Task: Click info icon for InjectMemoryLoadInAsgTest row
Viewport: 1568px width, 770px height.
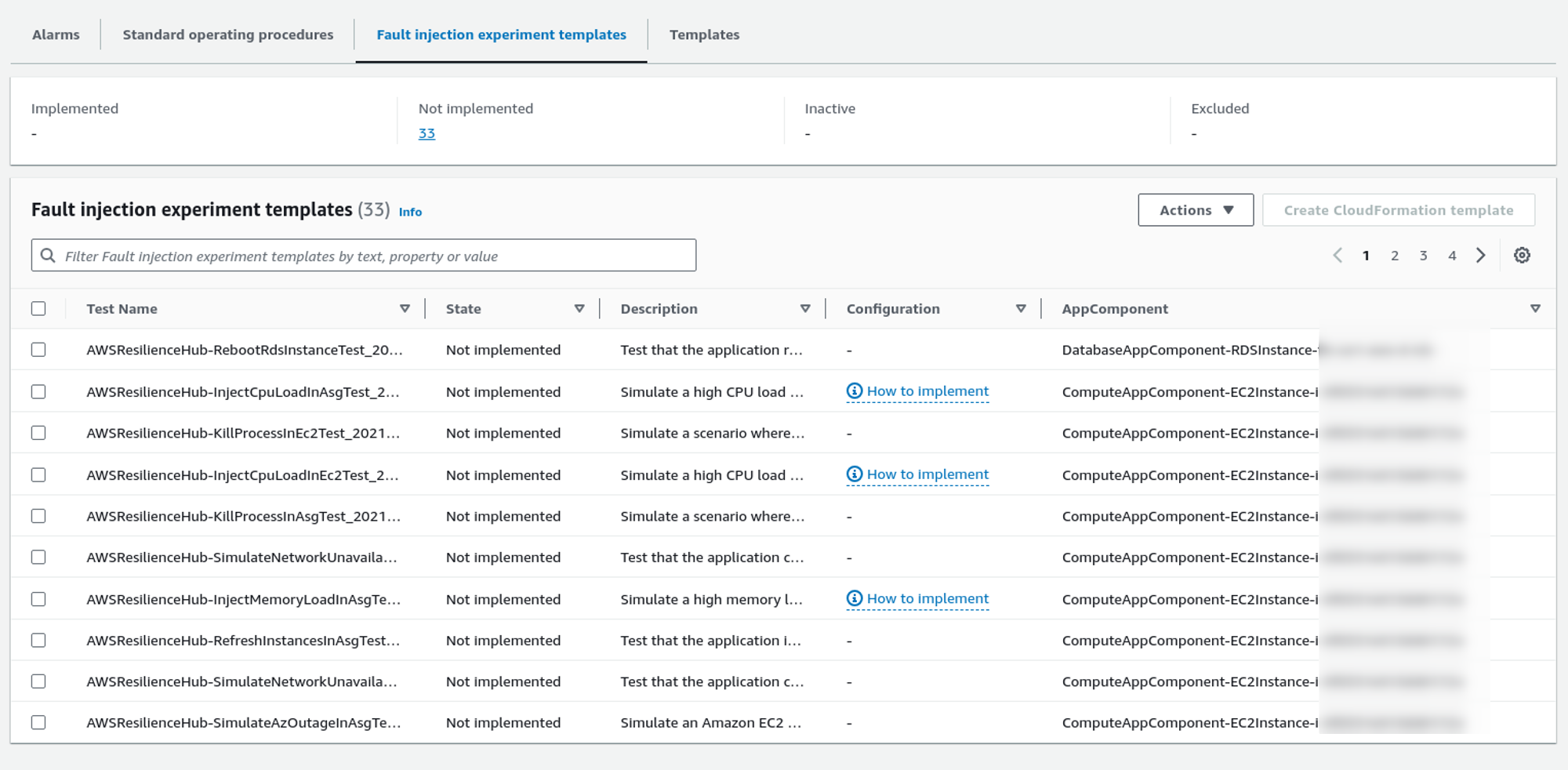Action: (x=855, y=599)
